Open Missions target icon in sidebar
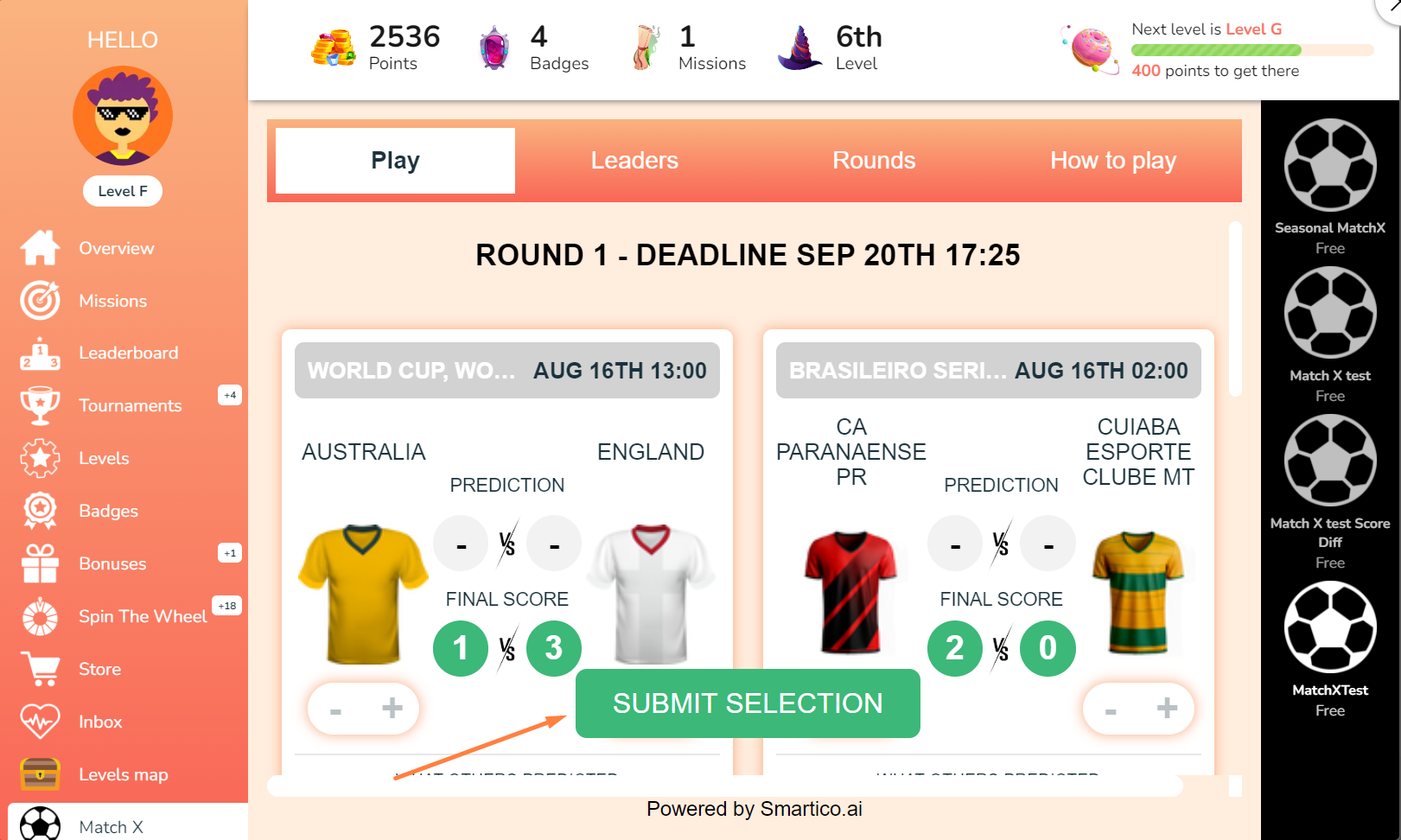 [x=40, y=301]
